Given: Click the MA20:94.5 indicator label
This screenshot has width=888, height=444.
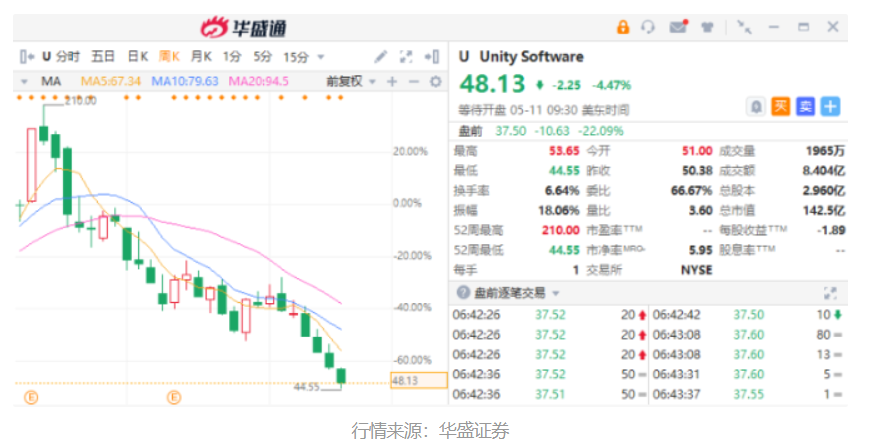Looking at the screenshot, I should pyautogui.click(x=258, y=82).
